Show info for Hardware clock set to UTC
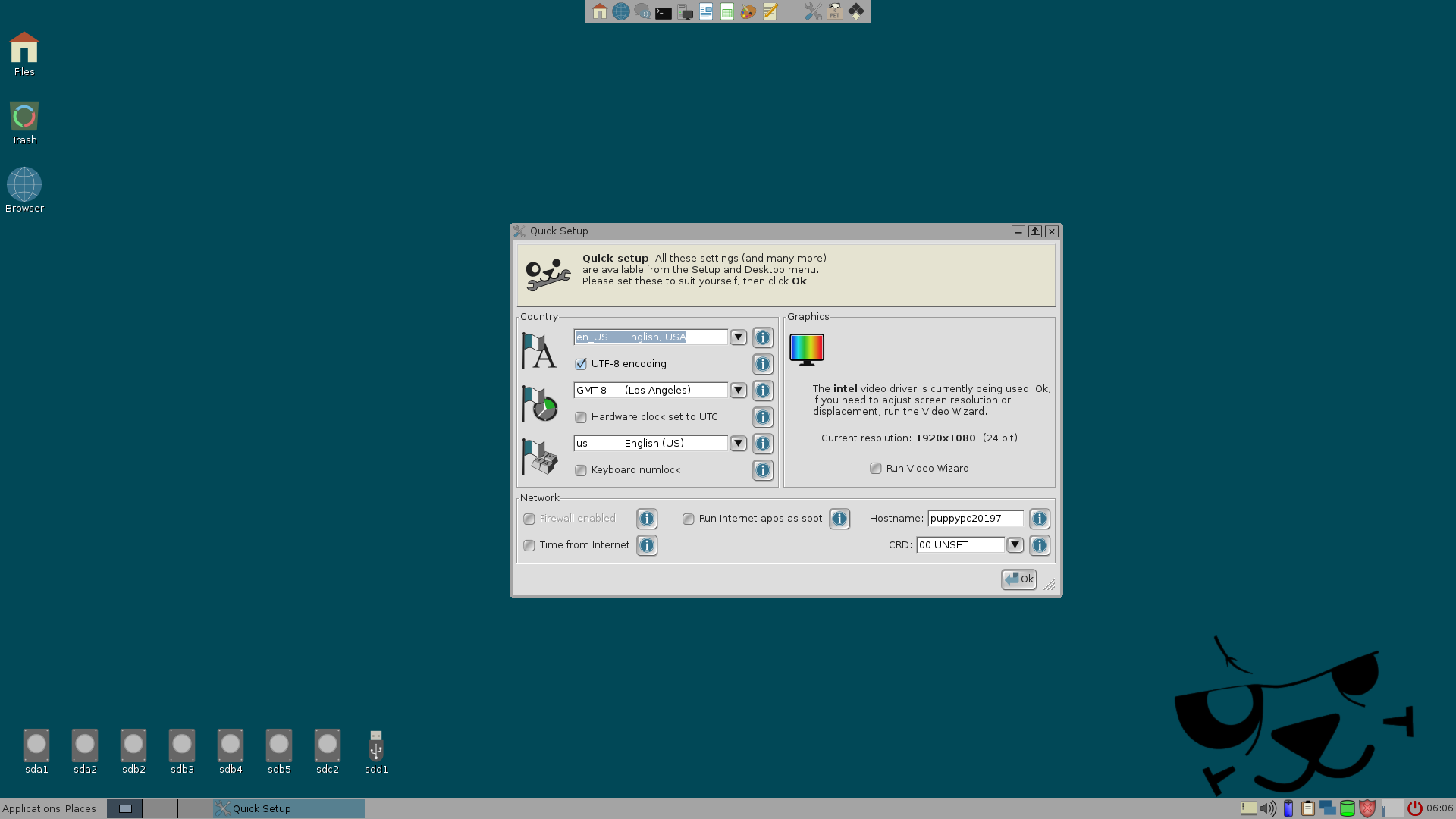 [x=763, y=417]
